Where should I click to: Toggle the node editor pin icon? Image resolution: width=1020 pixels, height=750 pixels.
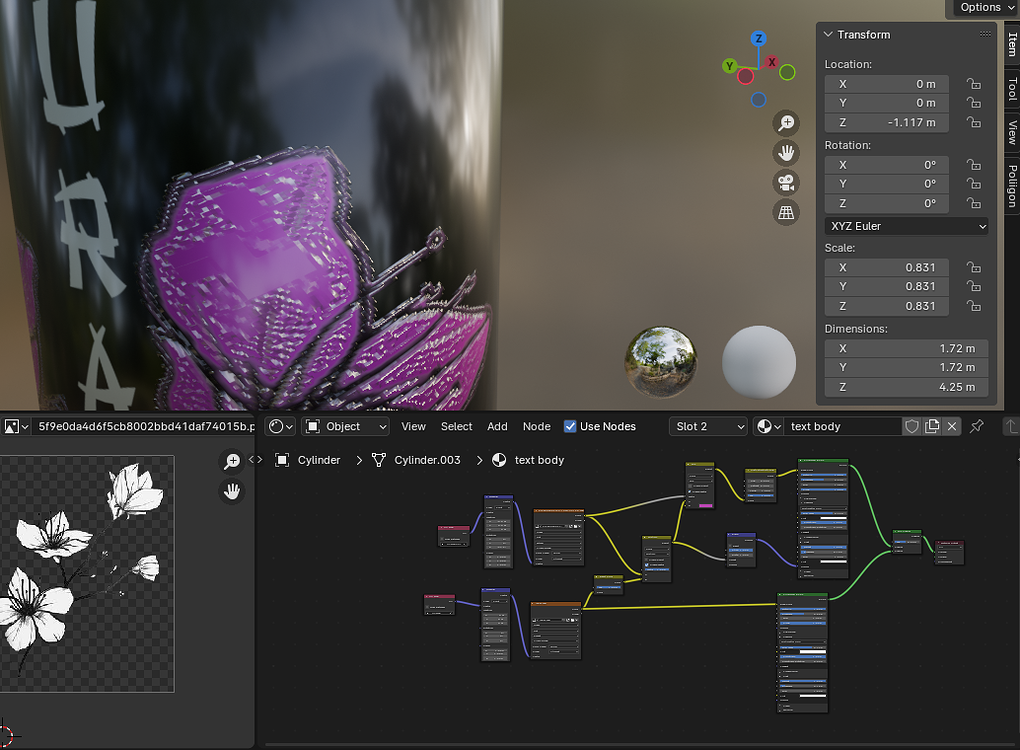(x=976, y=426)
